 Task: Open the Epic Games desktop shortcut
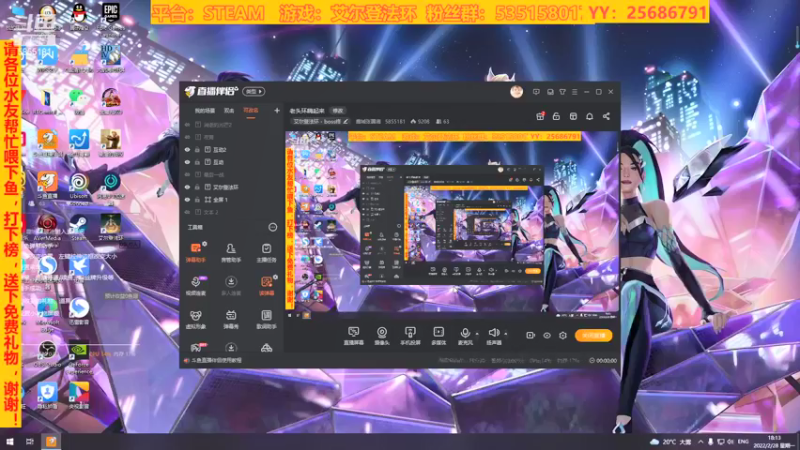(x=110, y=15)
